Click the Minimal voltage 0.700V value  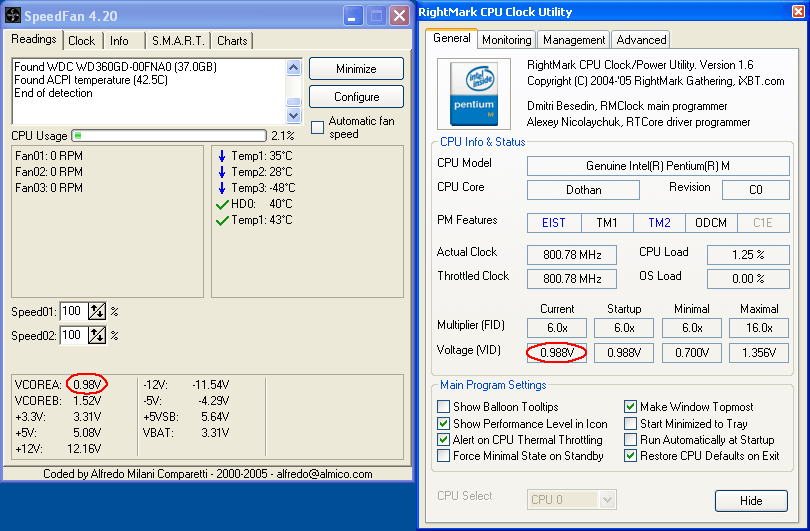692,353
